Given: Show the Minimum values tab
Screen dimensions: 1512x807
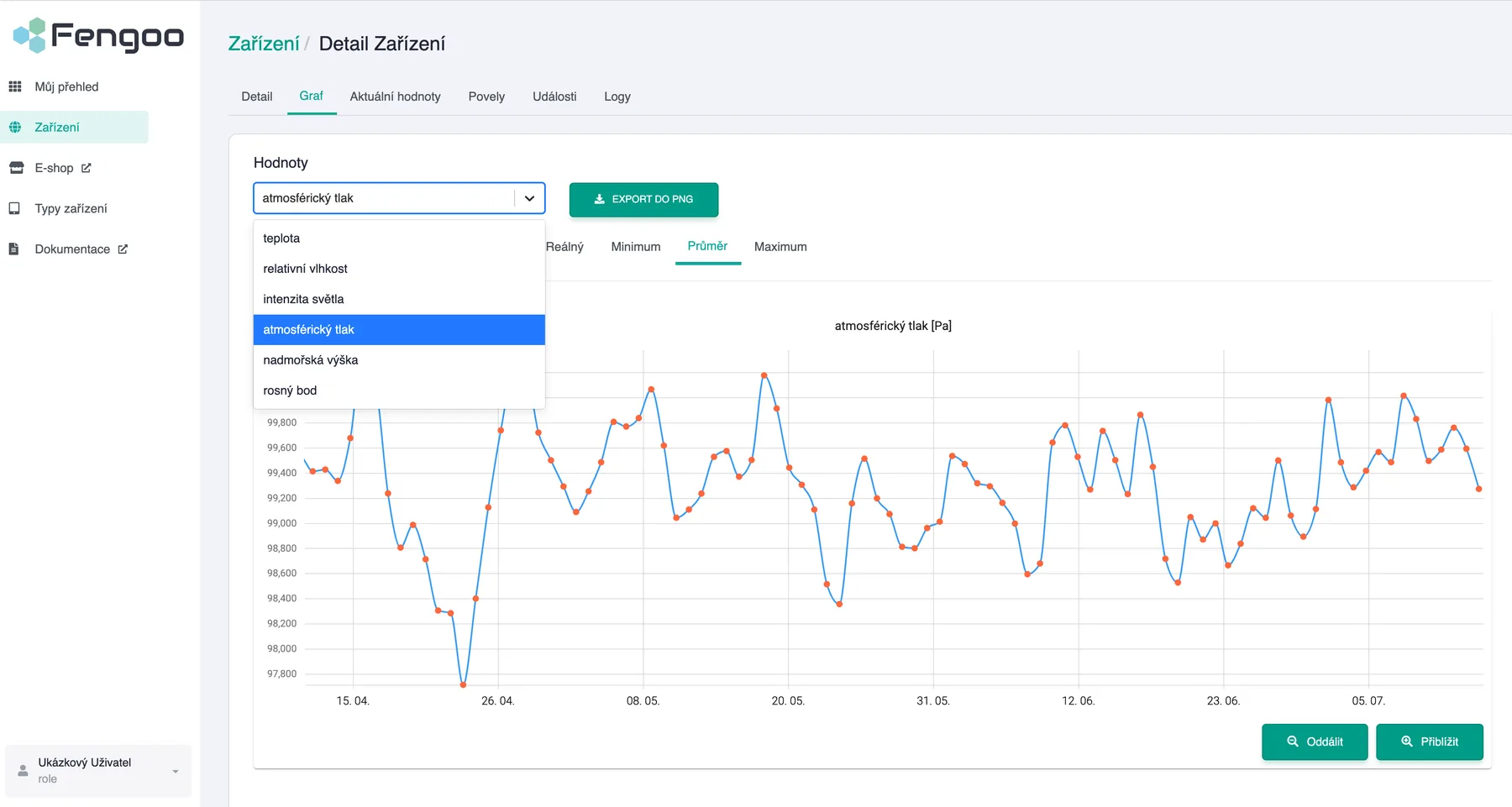Looking at the screenshot, I should [x=636, y=247].
